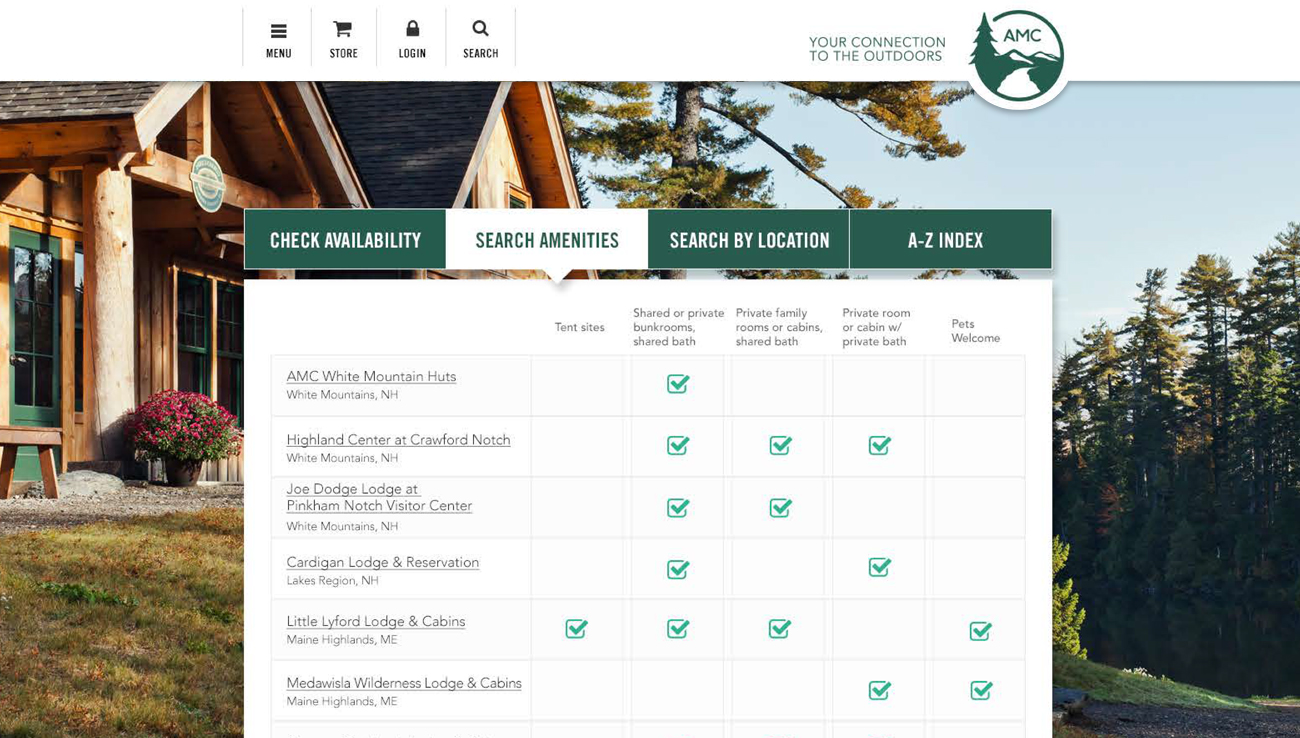The width and height of the screenshot is (1300, 738).
Task: Open Highland Center at Crawford Notch link
Action: [398, 439]
